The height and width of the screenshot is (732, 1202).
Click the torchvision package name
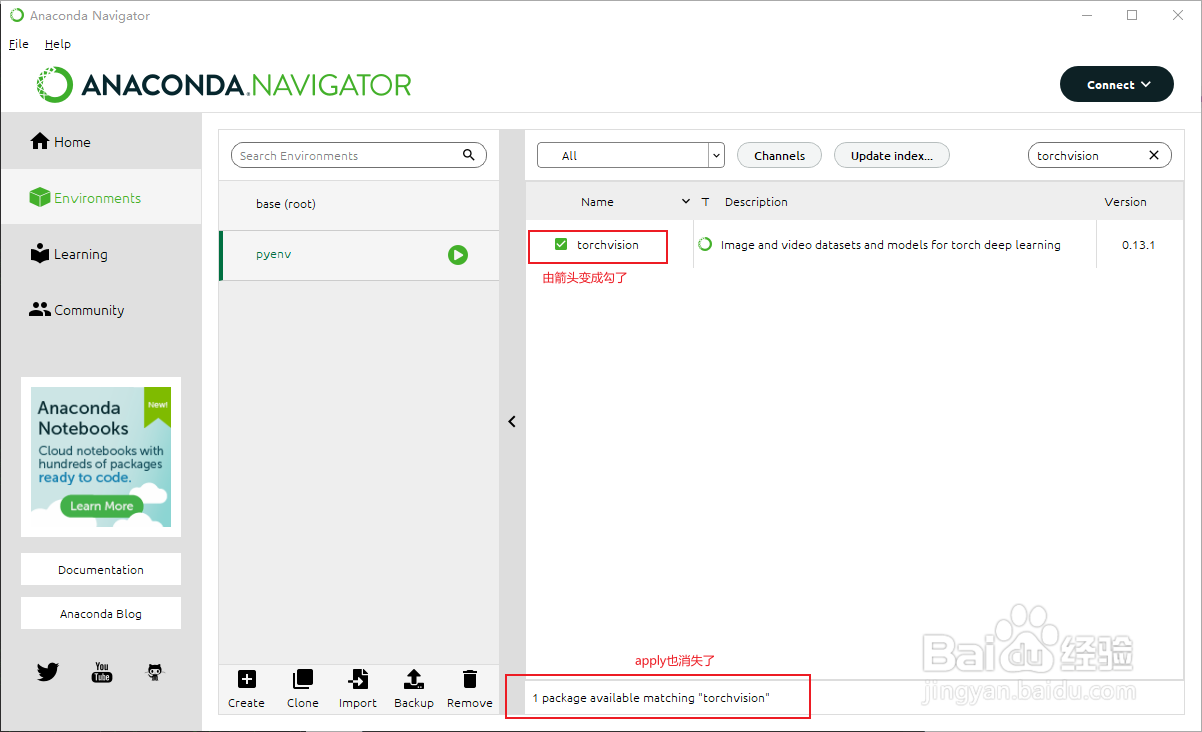pos(608,244)
